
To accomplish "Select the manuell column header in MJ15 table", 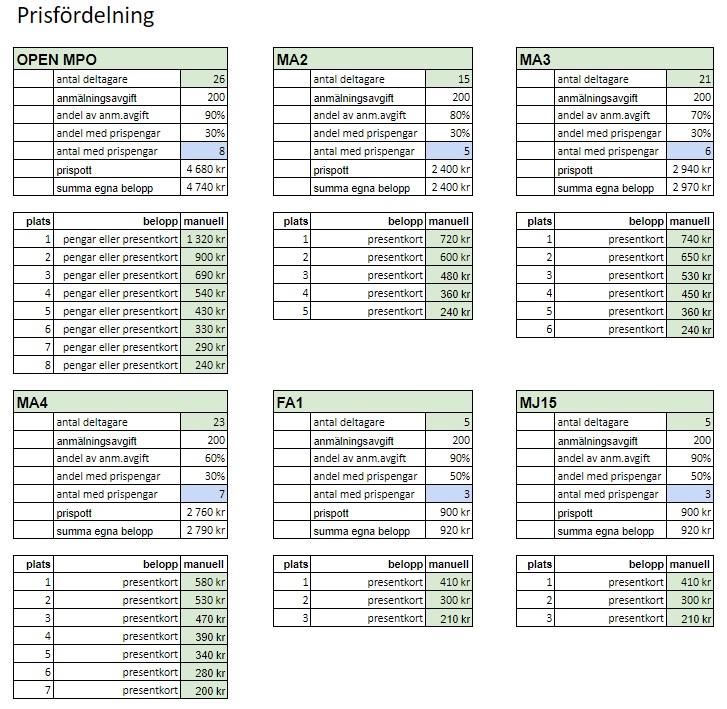I will pos(690,564).
